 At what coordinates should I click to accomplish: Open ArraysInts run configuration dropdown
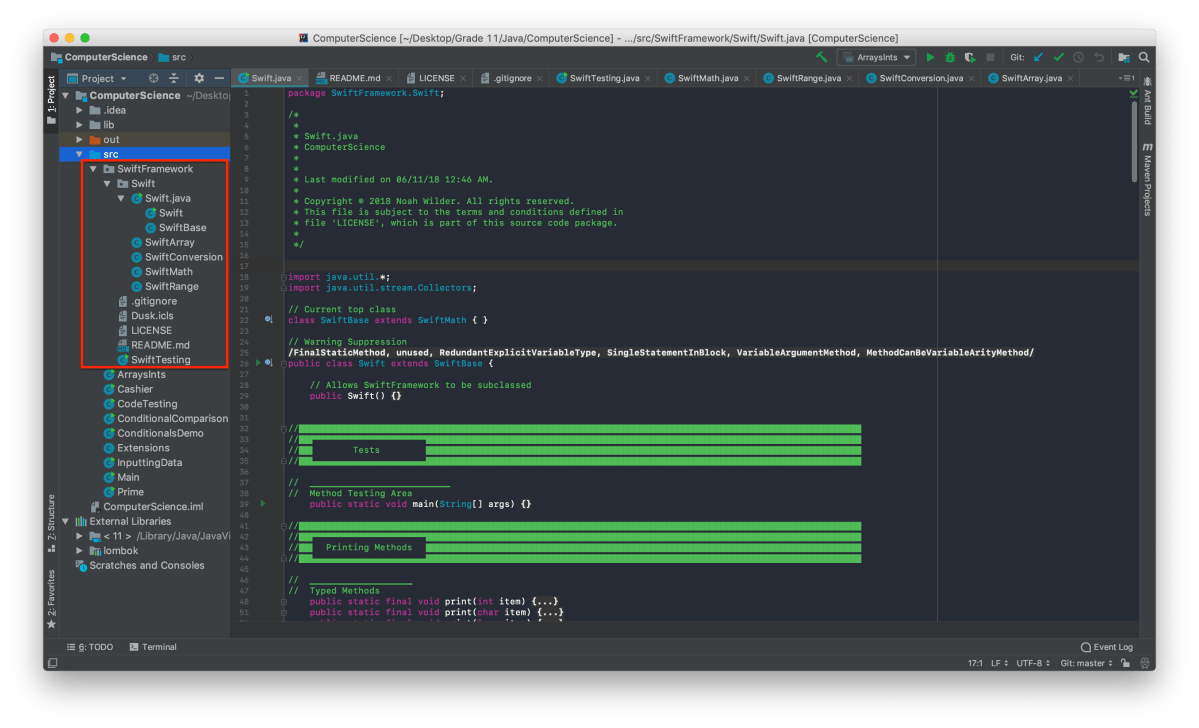(x=877, y=57)
